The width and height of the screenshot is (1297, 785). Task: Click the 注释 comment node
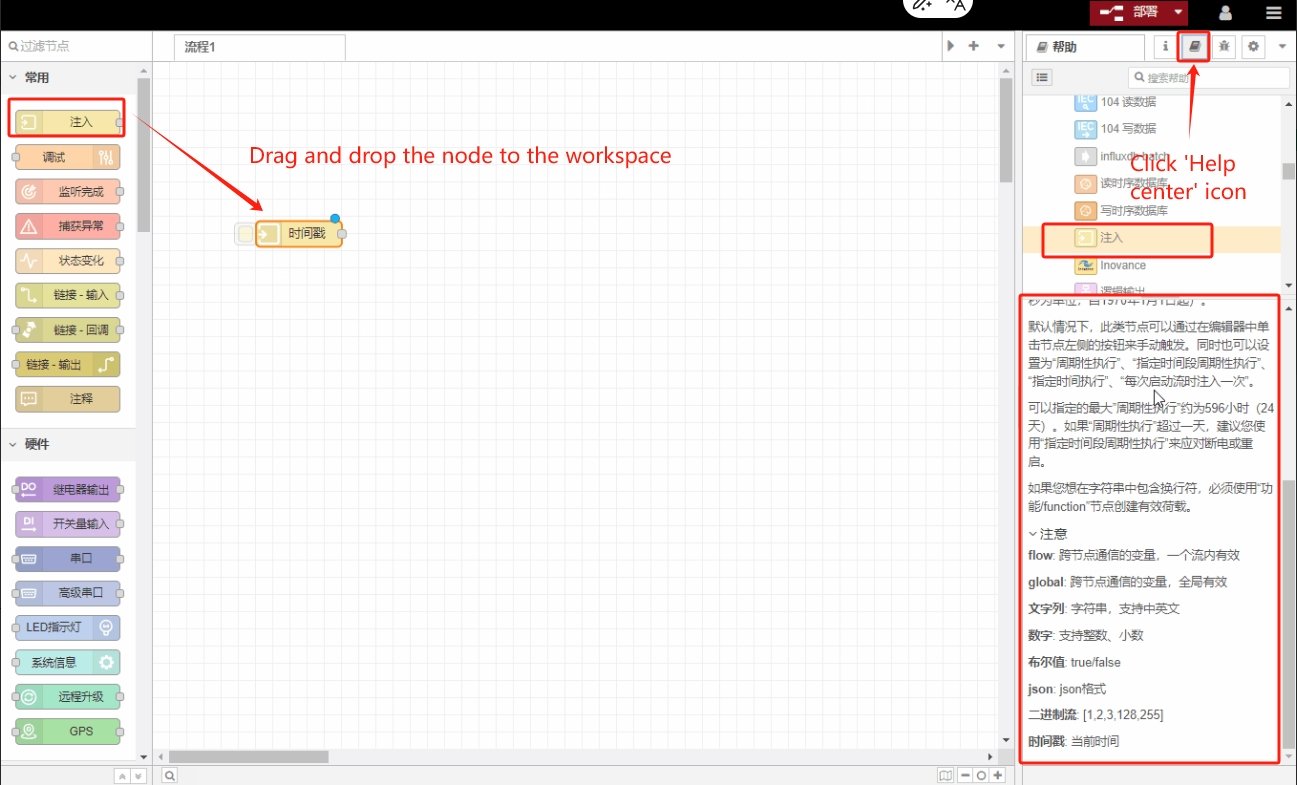(x=68, y=398)
